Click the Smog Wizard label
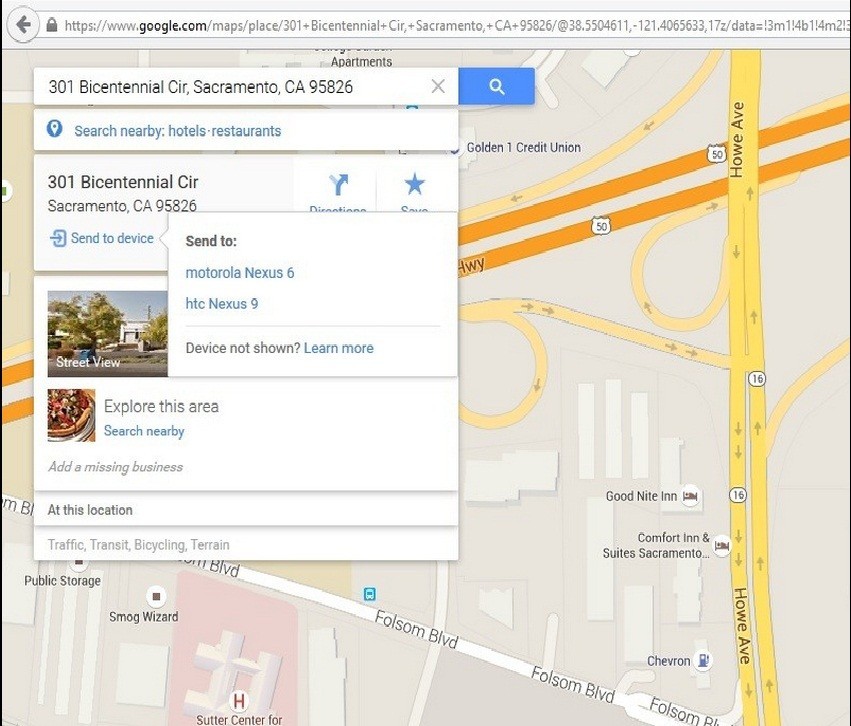The width and height of the screenshot is (851, 726). point(143,617)
